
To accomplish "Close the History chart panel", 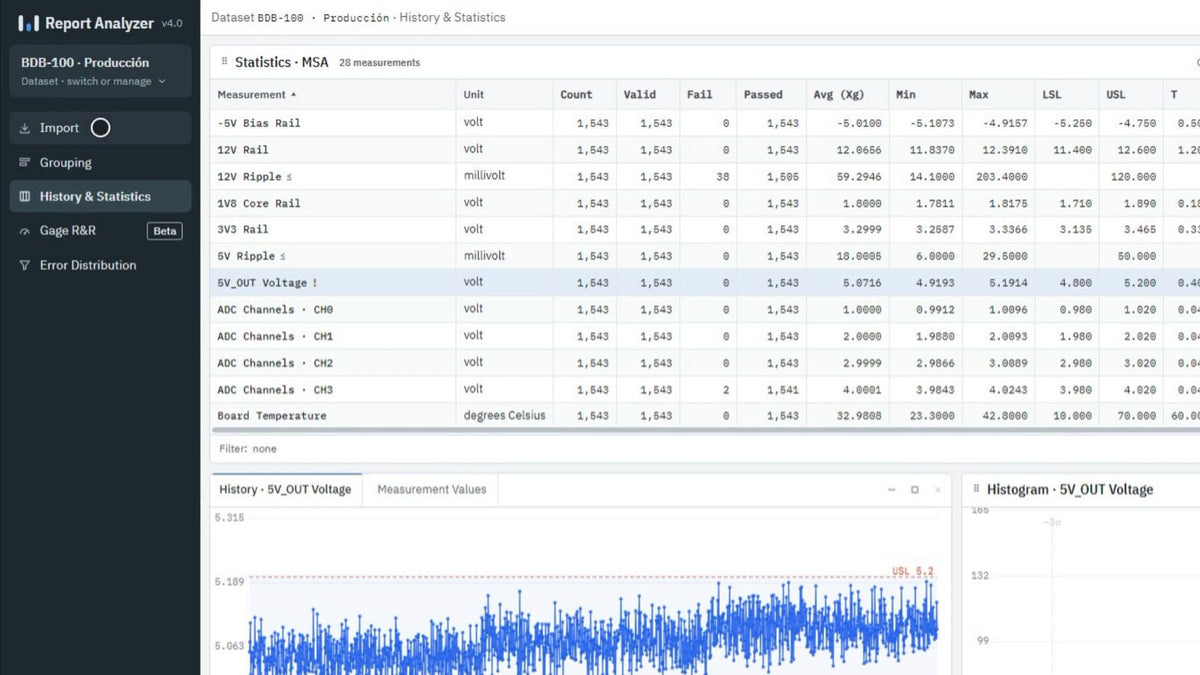I will (x=937, y=490).
